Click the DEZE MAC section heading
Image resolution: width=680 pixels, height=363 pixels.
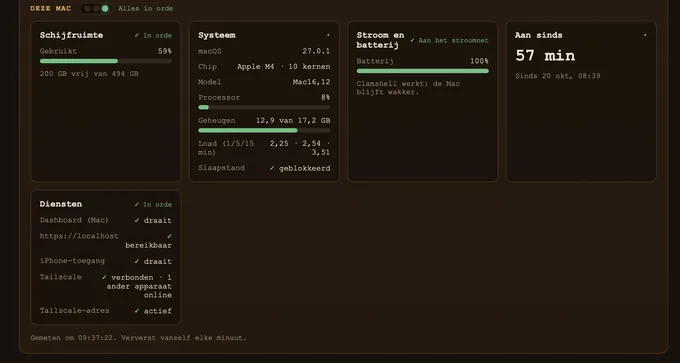tap(51, 9)
